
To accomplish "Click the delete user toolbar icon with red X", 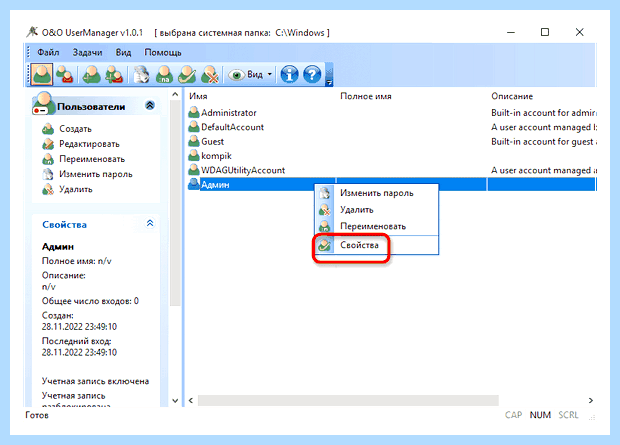I will click(x=210, y=74).
